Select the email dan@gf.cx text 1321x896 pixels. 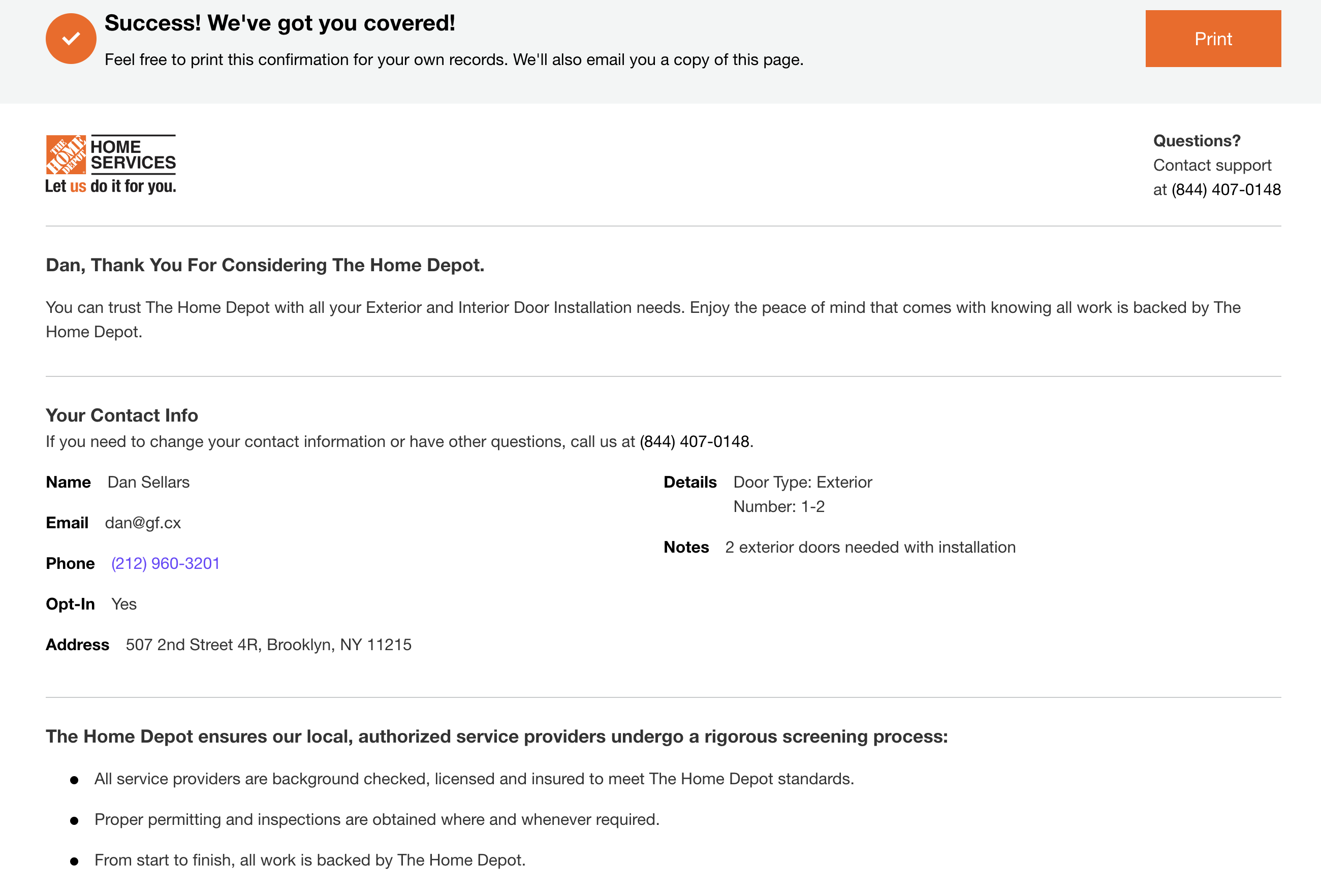pos(143,523)
